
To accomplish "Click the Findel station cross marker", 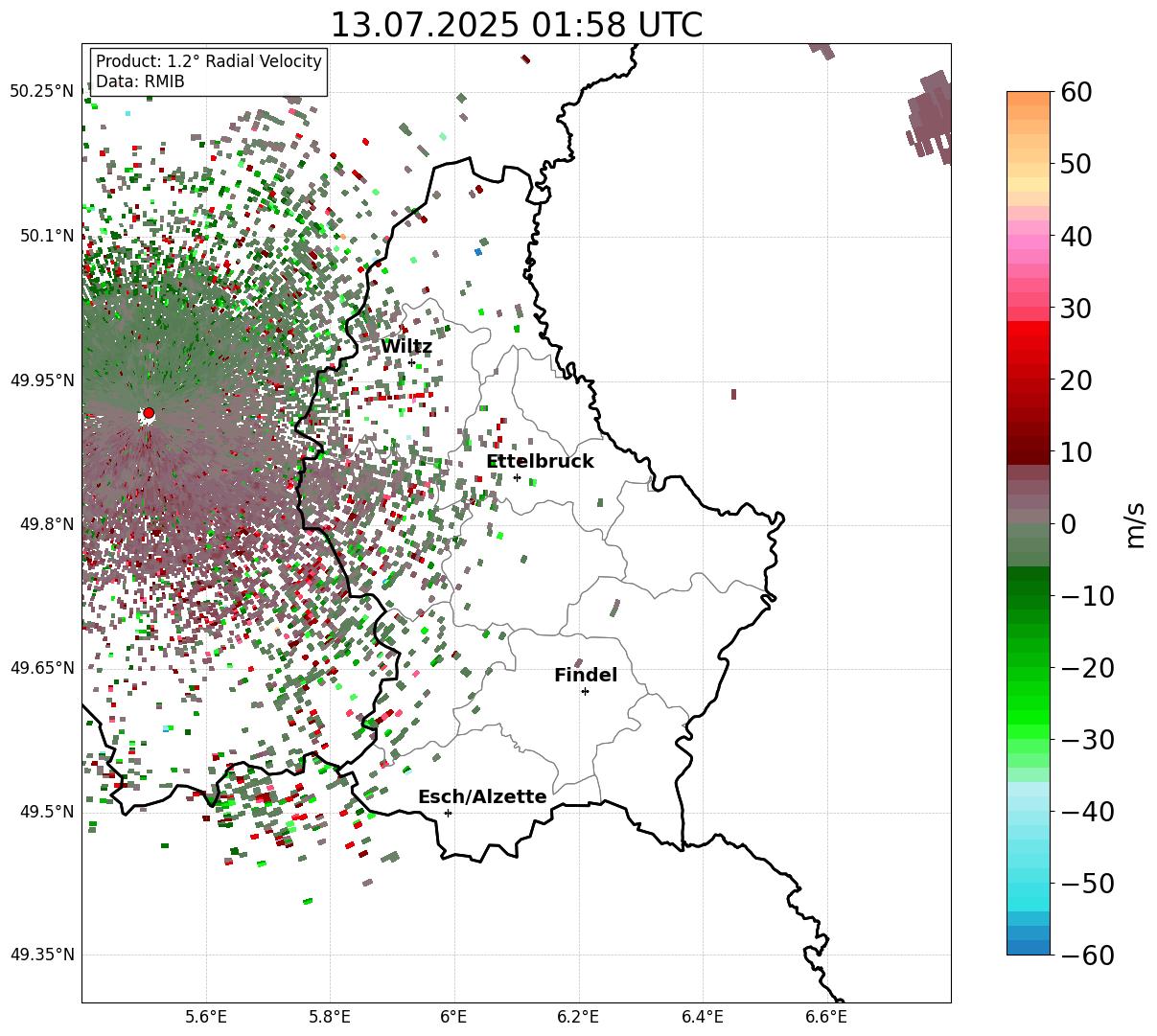I will click(x=585, y=691).
